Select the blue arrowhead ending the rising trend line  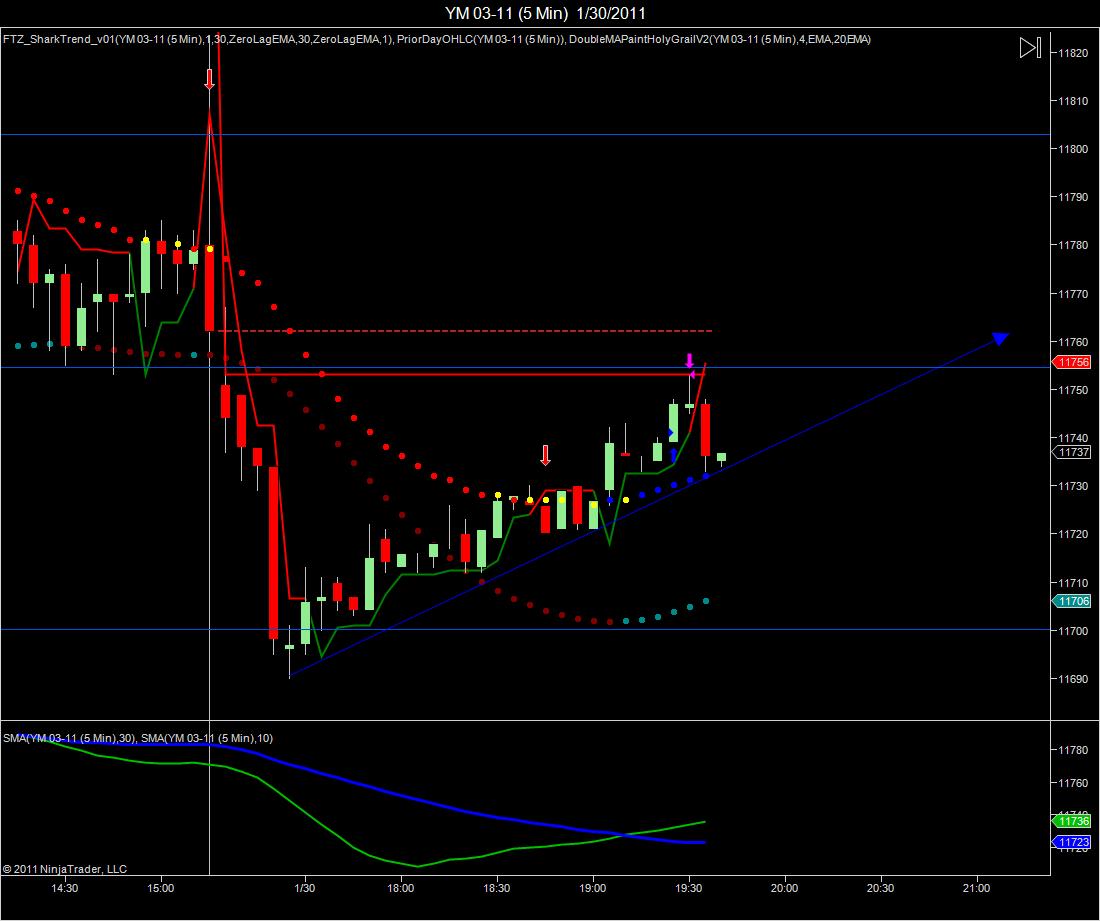1000,339
